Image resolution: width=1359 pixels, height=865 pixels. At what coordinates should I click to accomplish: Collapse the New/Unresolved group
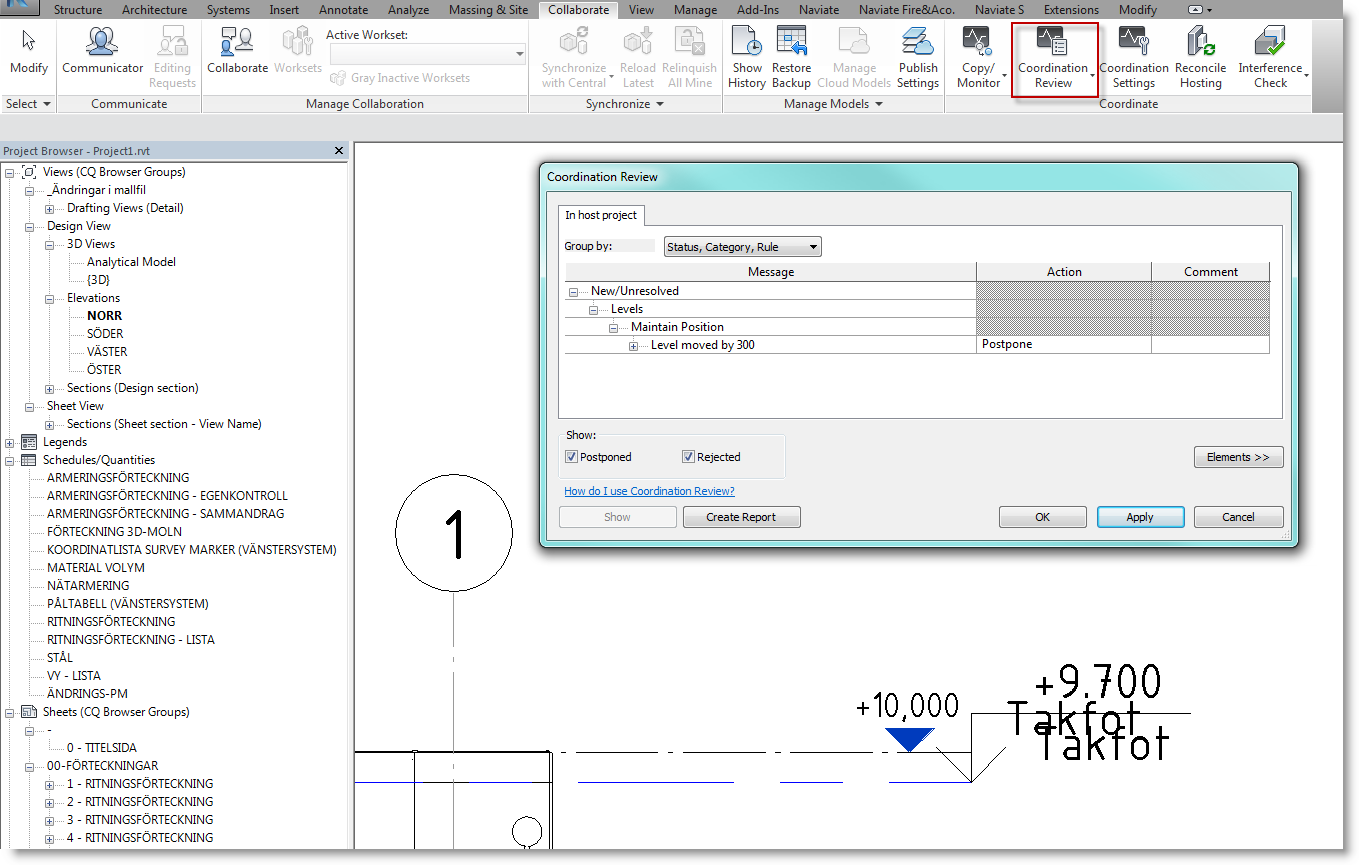(571, 290)
